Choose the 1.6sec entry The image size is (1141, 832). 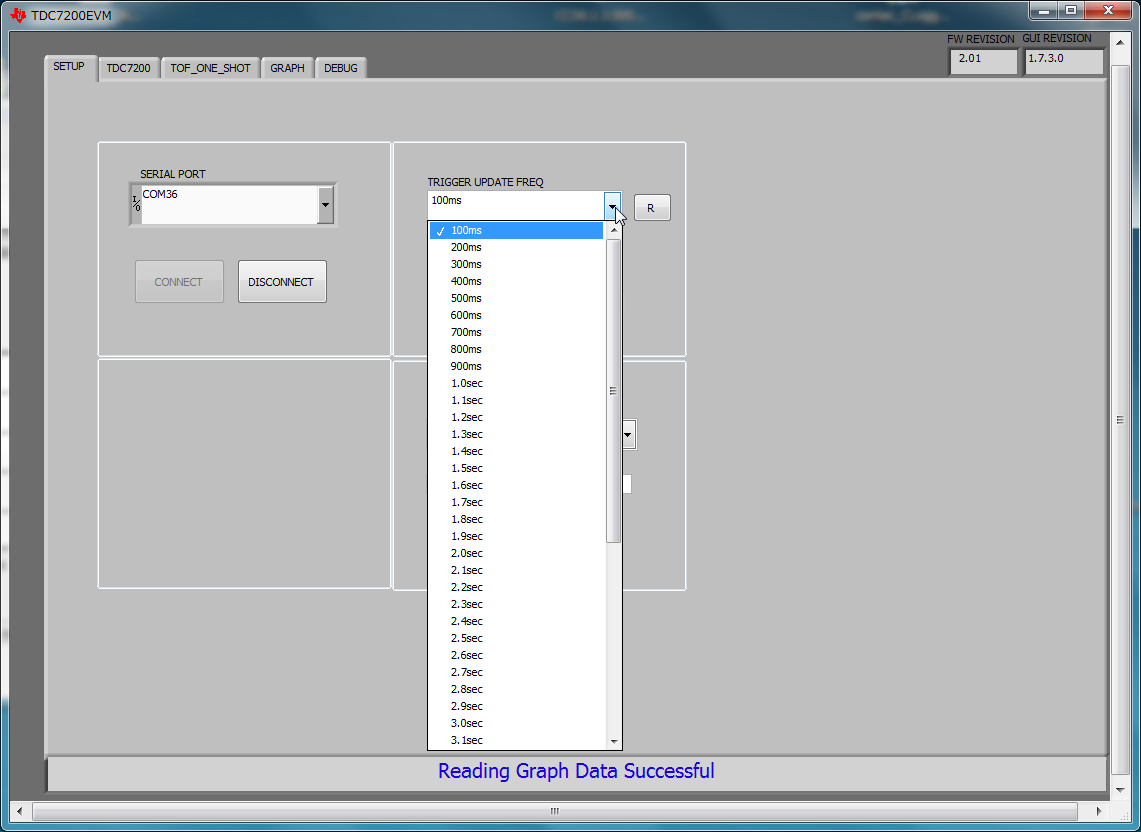517,485
